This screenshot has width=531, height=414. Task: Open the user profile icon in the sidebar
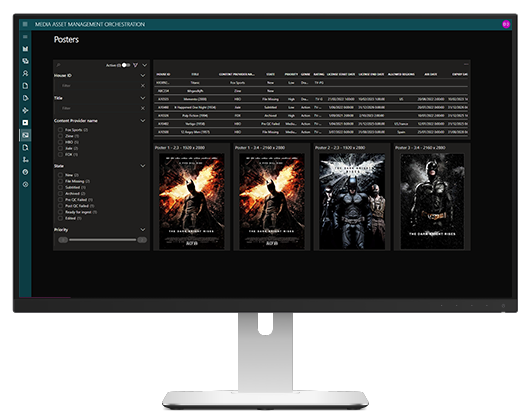tap(25, 73)
